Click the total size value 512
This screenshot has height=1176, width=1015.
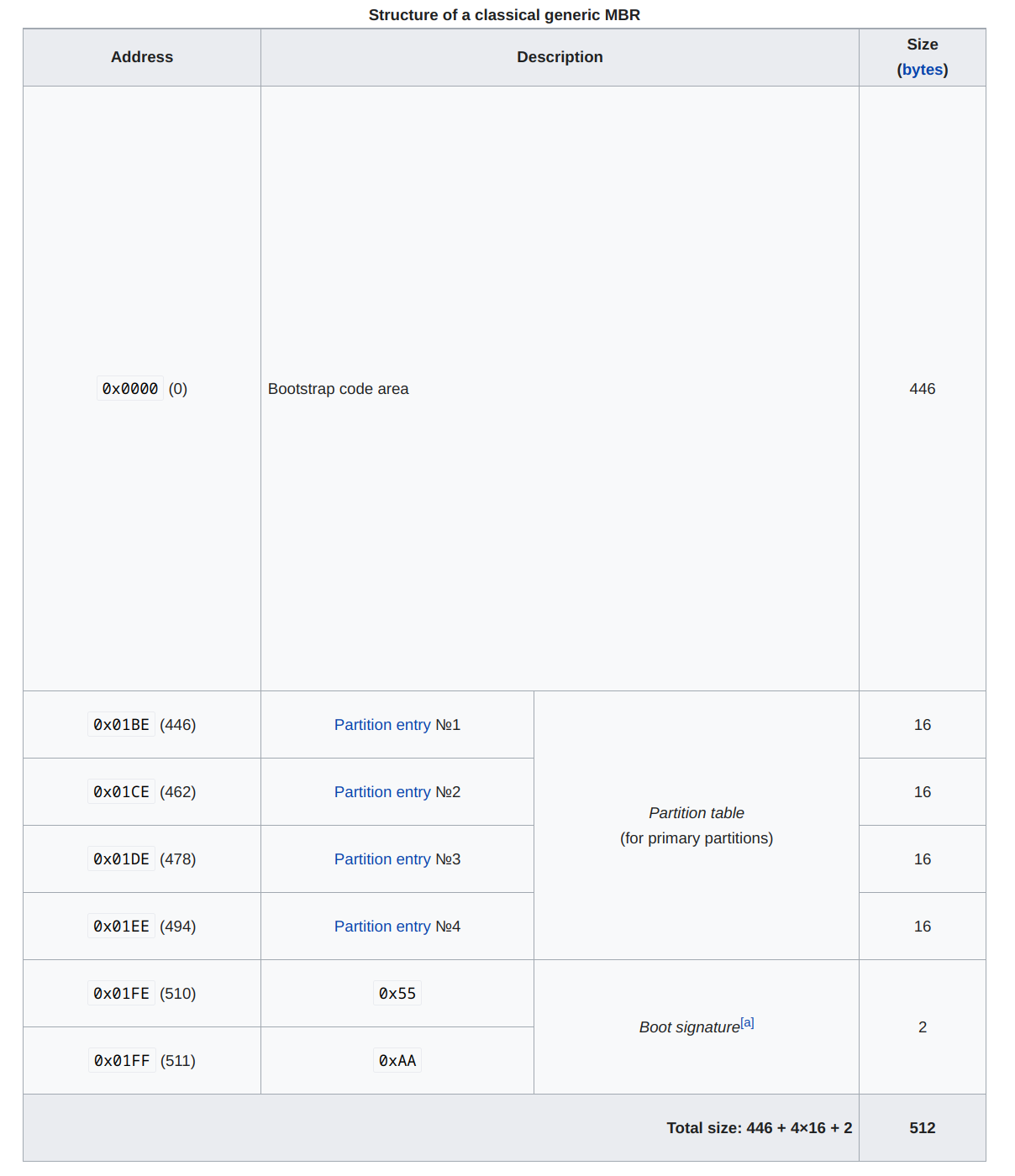[x=923, y=1128]
